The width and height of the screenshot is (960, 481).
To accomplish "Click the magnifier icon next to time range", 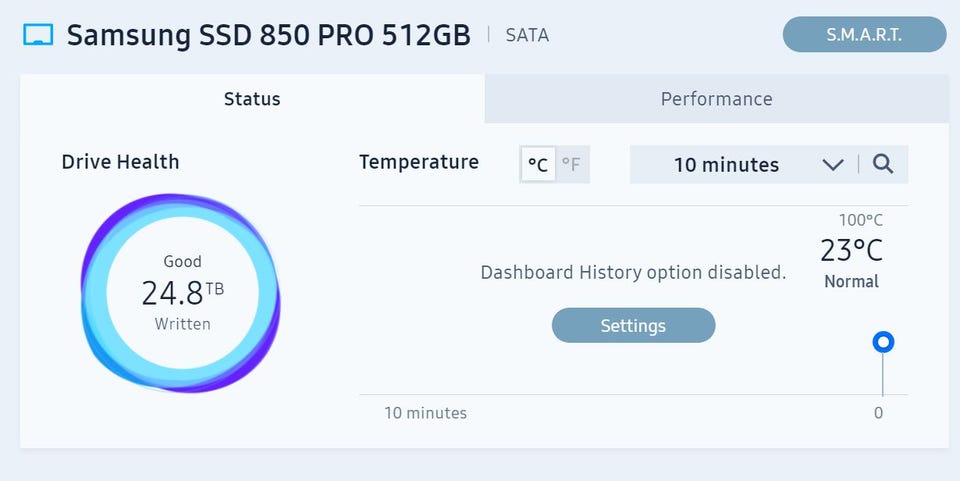I will [882, 165].
